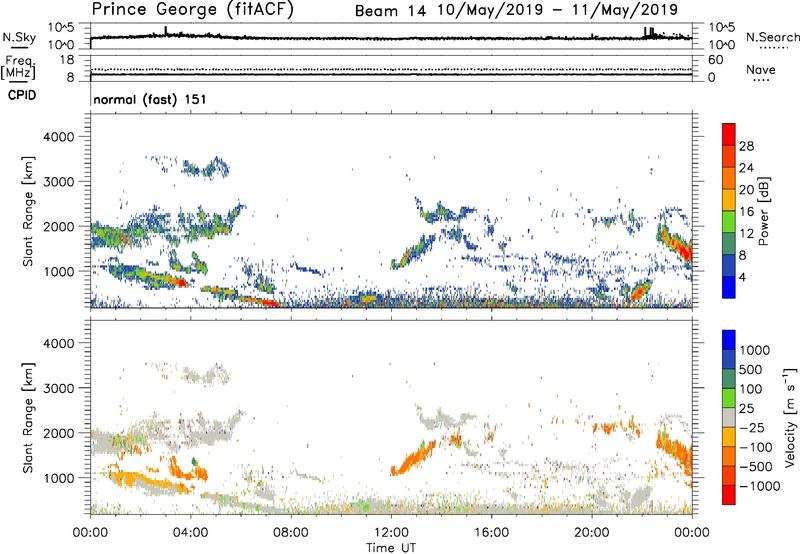The width and height of the screenshot is (800, 554).
Task: Click the gray band of velocity color bar
Action: [x=729, y=418]
